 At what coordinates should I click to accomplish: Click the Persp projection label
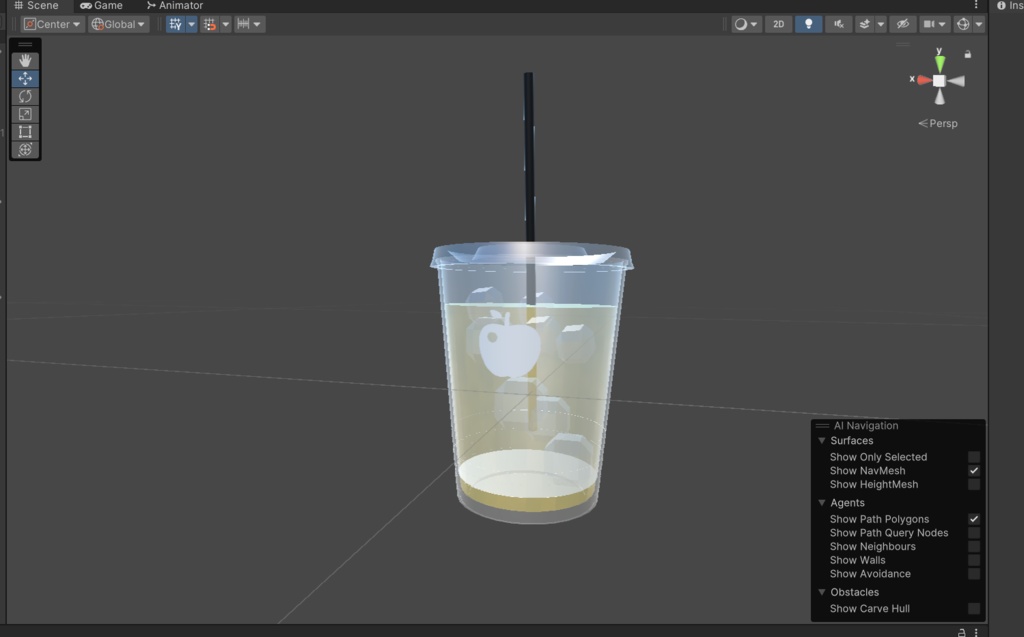pos(938,123)
